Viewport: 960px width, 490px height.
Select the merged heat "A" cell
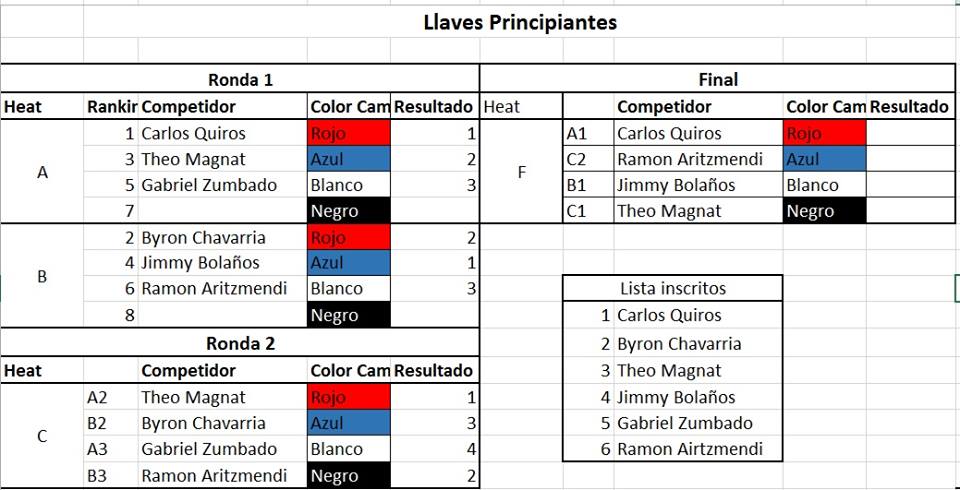[42, 172]
